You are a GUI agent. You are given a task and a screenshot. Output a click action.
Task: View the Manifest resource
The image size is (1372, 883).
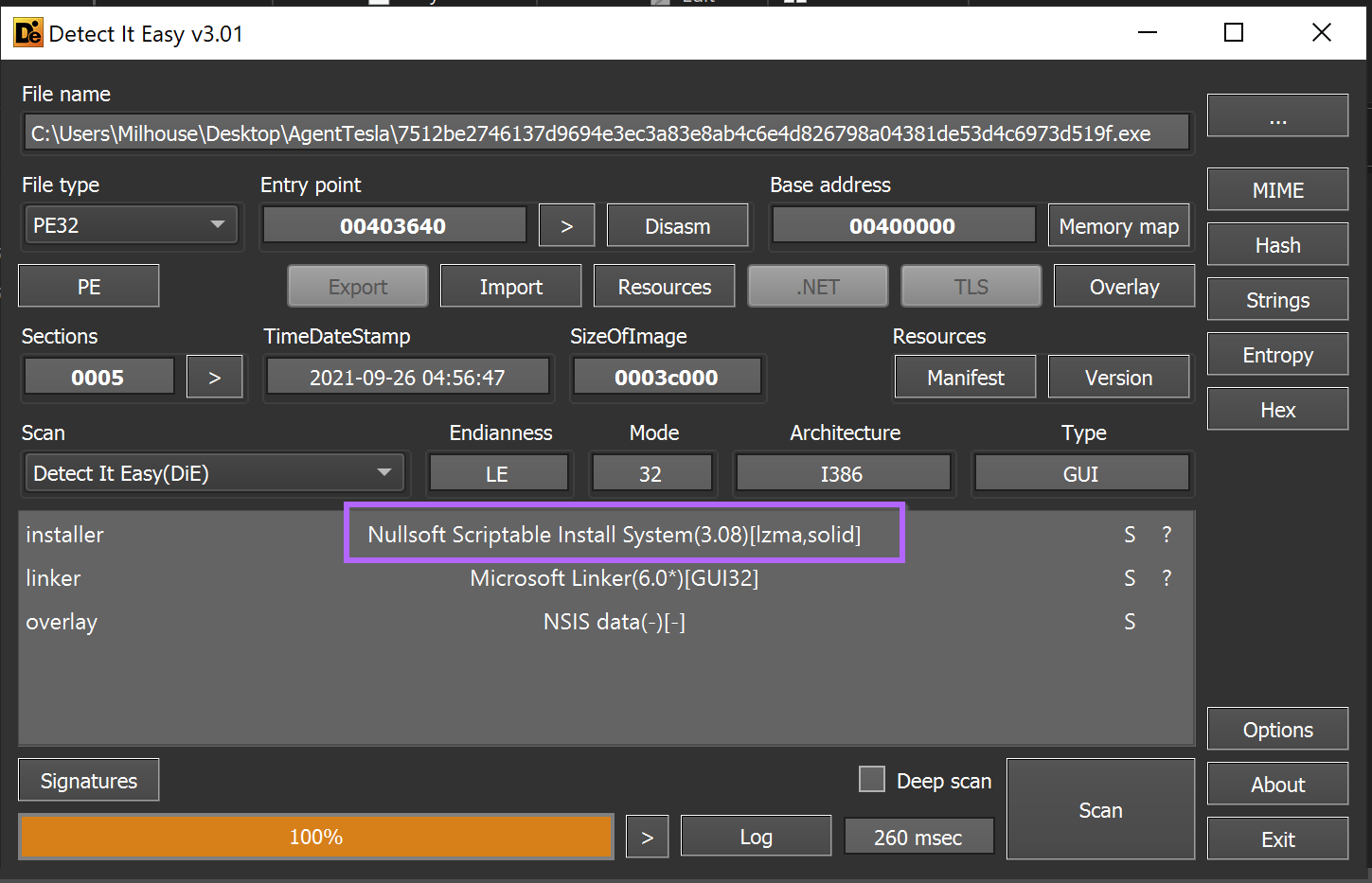(965, 377)
